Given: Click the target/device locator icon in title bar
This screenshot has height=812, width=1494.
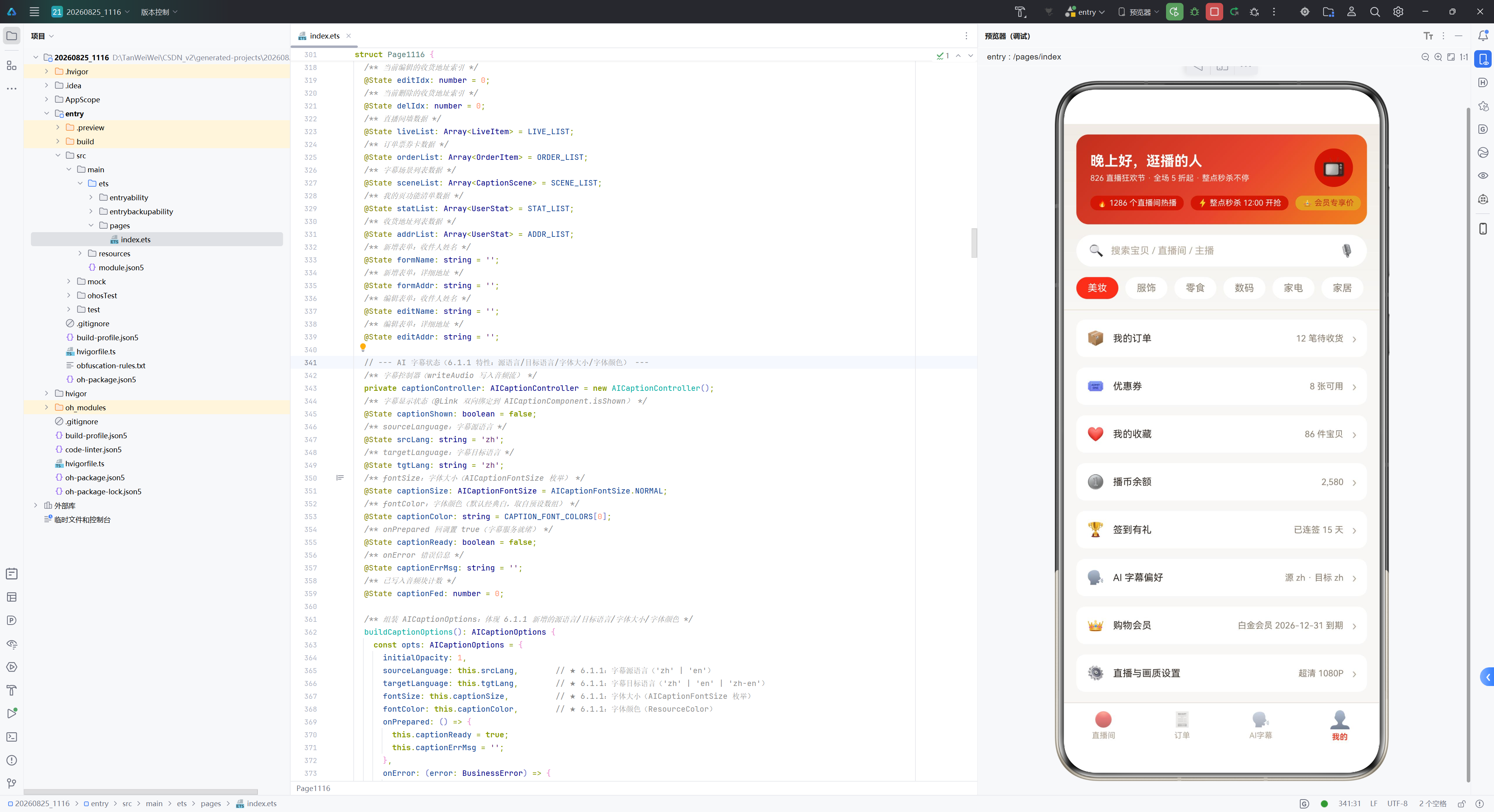Looking at the screenshot, I should (1305, 12).
